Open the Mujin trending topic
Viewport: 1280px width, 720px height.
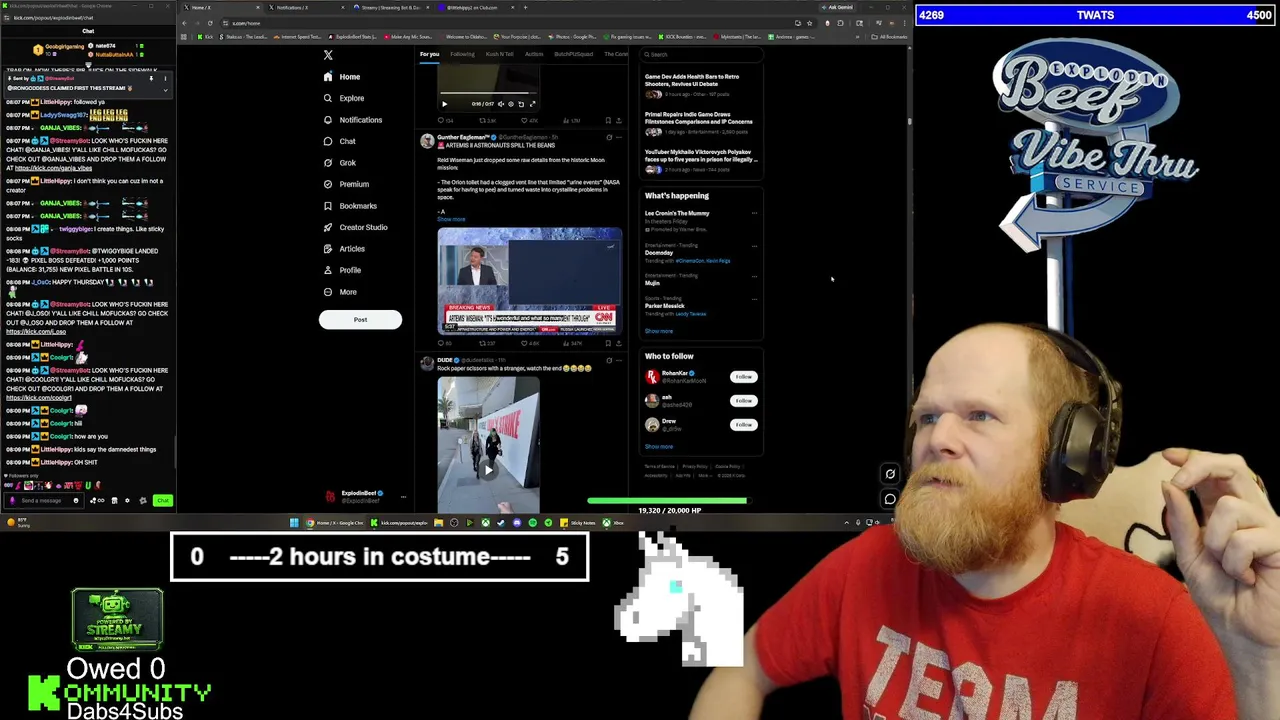tap(652, 283)
